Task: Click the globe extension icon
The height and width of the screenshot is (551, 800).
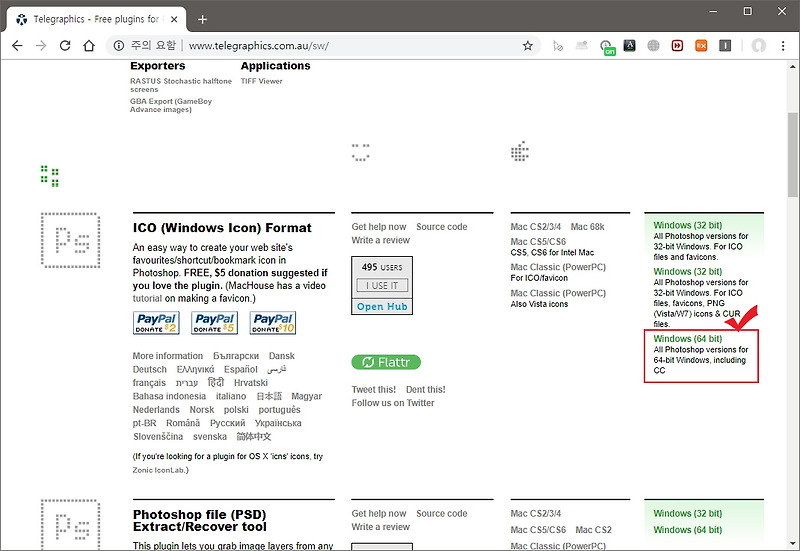Action: coord(653,45)
